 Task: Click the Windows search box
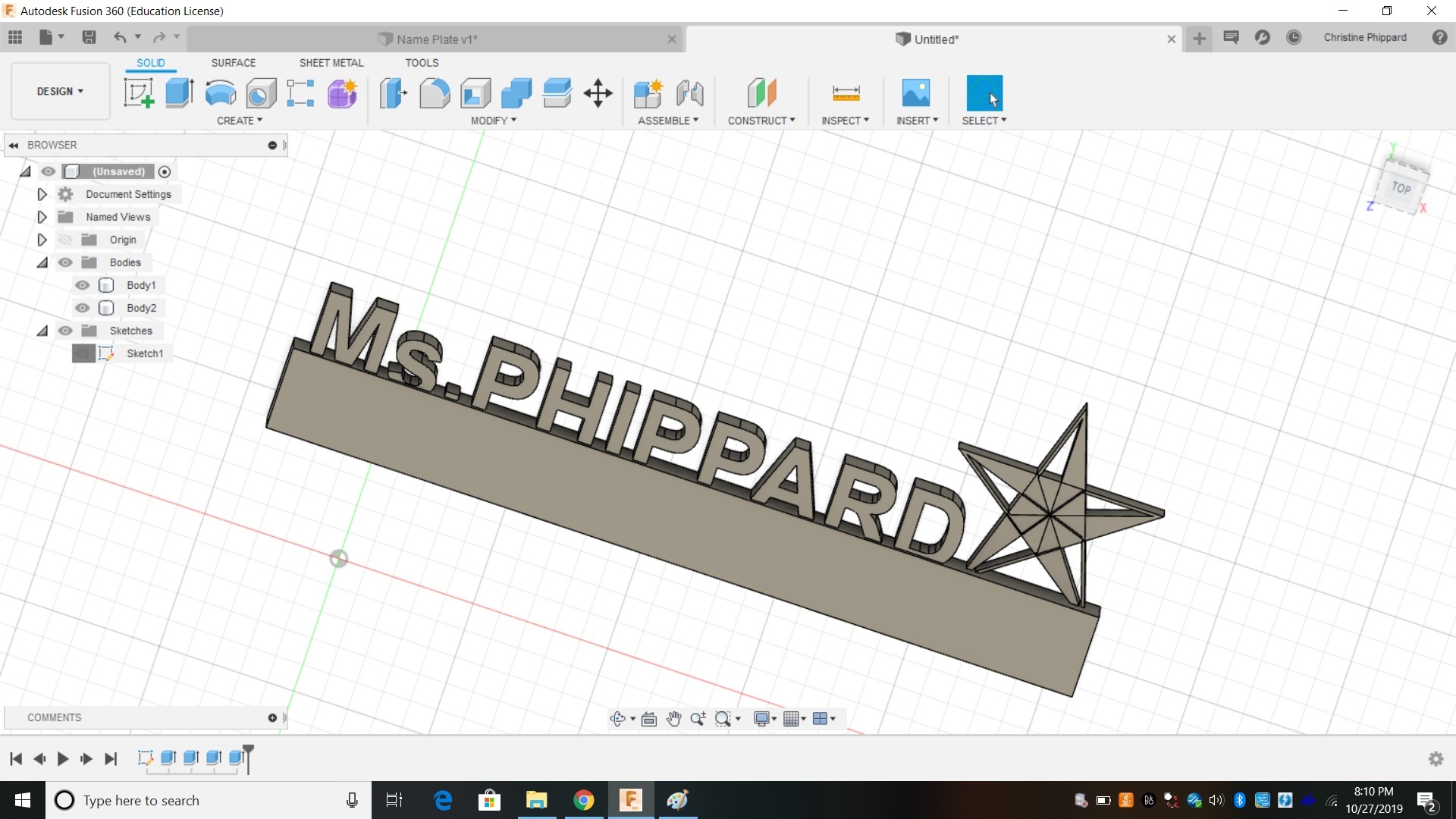click(x=209, y=800)
